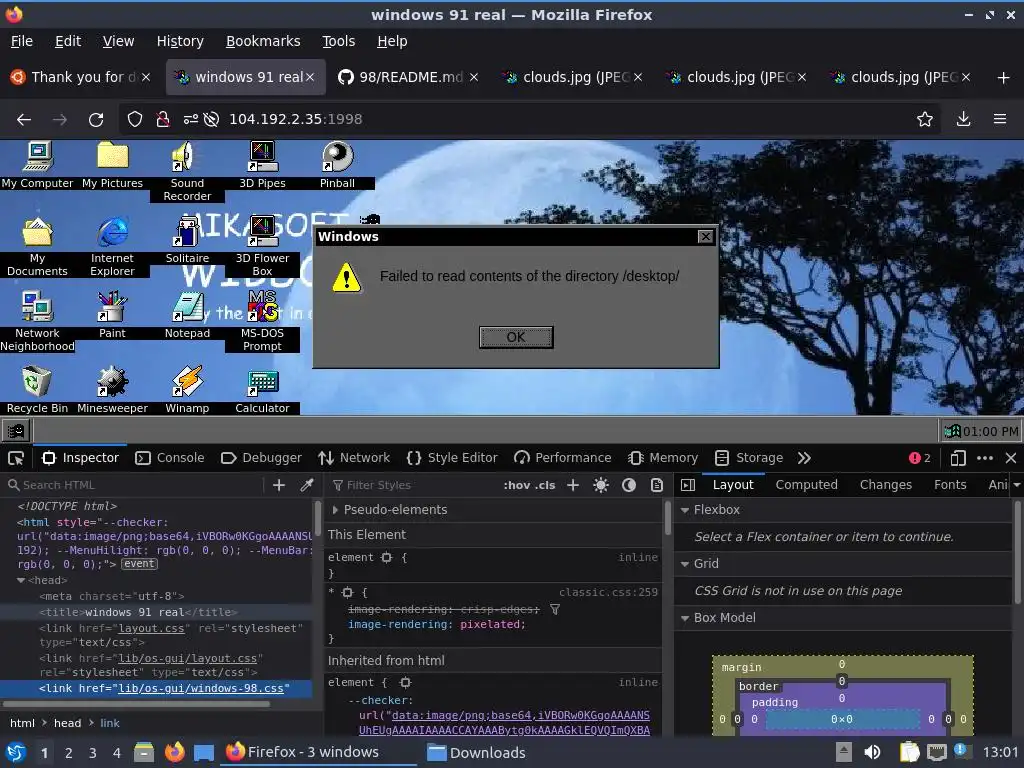
Task: Launch the Pinball icon
Action: tap(337, 165)
